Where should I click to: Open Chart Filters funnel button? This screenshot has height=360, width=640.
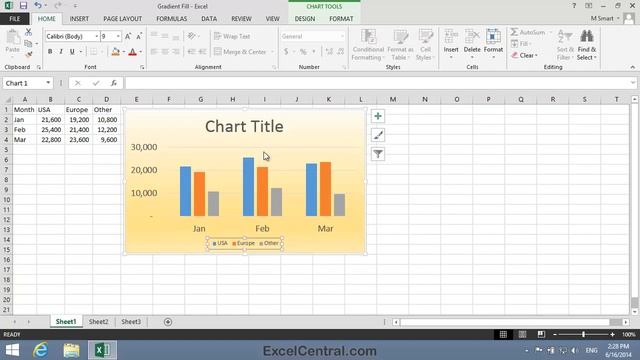(x=378, y=154)
